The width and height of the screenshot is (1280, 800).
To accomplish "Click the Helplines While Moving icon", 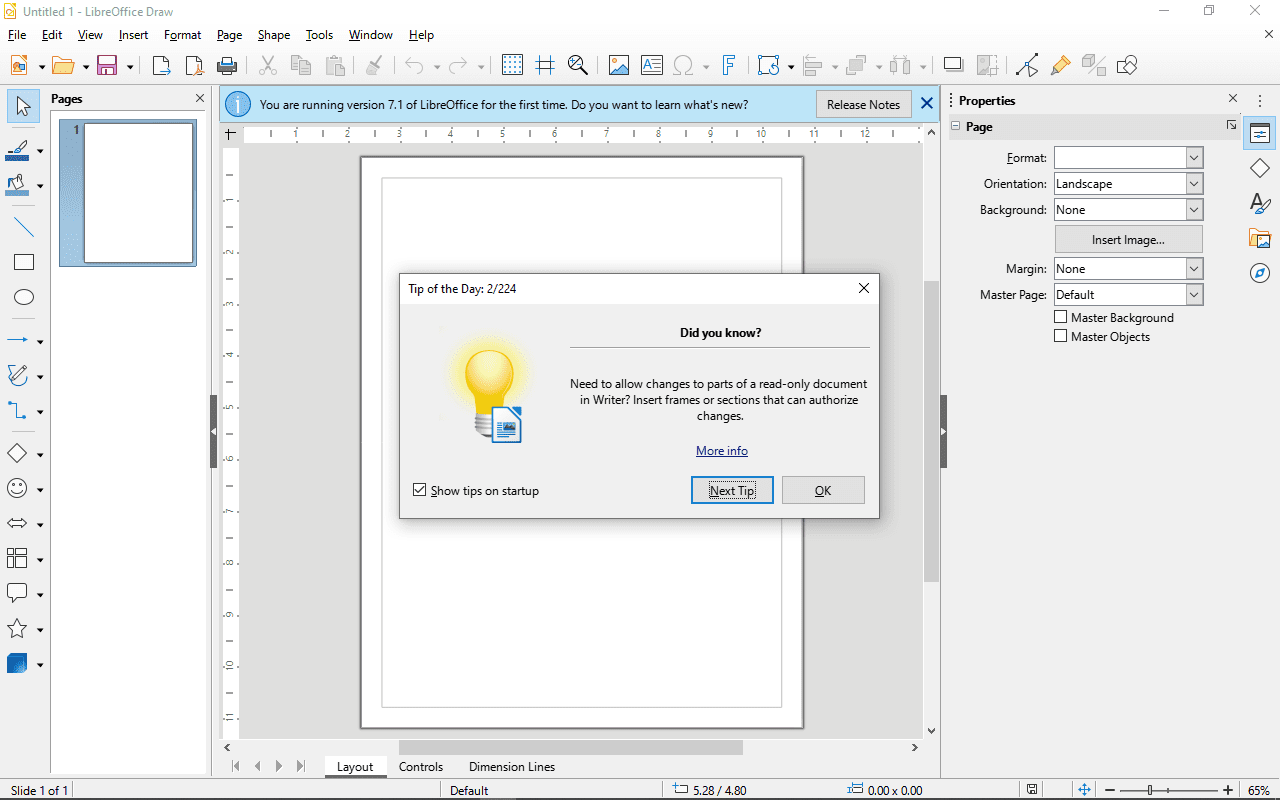I will (x=545, y=66).
